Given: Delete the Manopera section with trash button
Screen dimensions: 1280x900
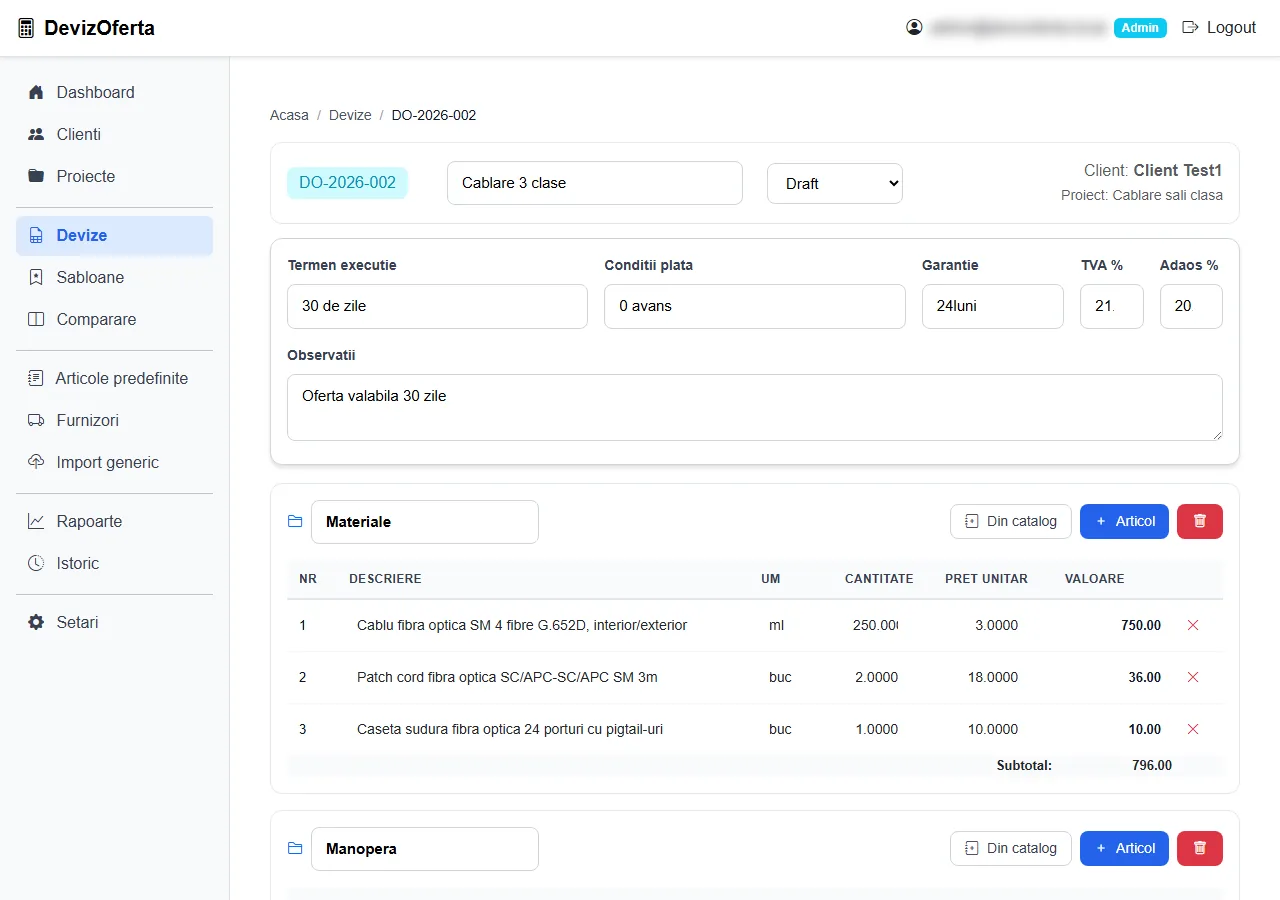Looking at the screenshot, I should click(1200, 848).
